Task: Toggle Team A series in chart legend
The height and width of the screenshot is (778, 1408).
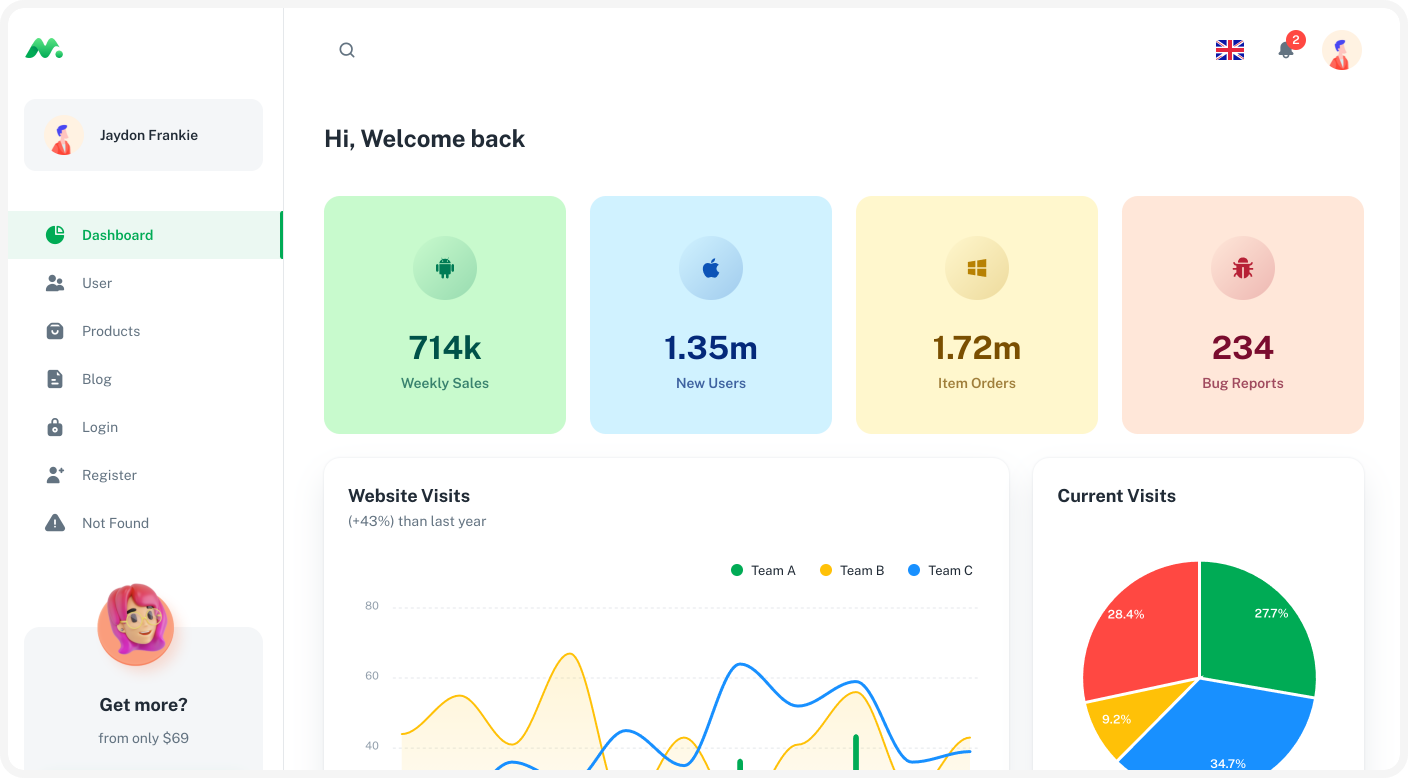Action: click(x=763, y=570)
